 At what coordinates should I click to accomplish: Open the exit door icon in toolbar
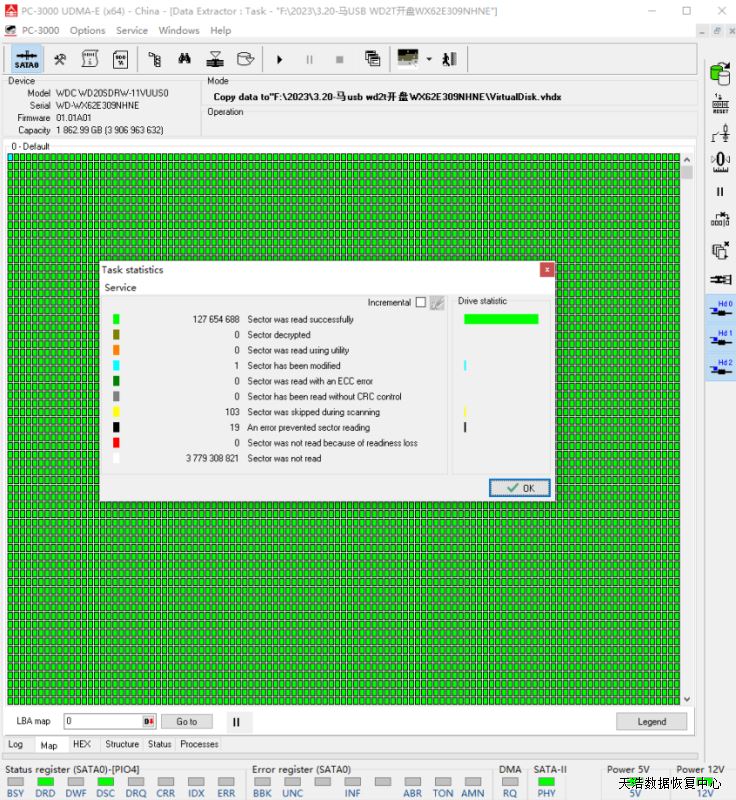(449, 59)
